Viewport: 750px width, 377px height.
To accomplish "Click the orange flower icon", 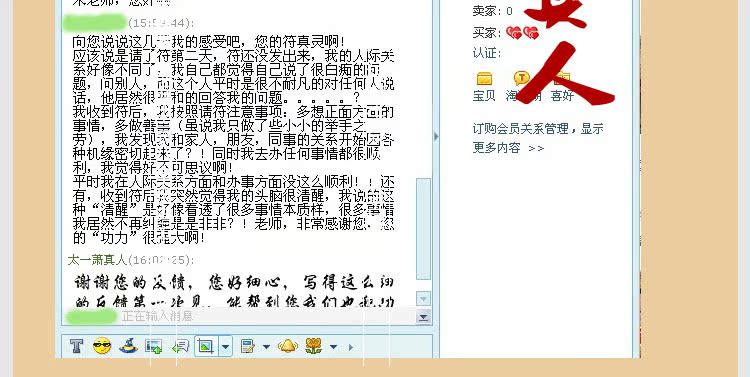I will 313,346.
